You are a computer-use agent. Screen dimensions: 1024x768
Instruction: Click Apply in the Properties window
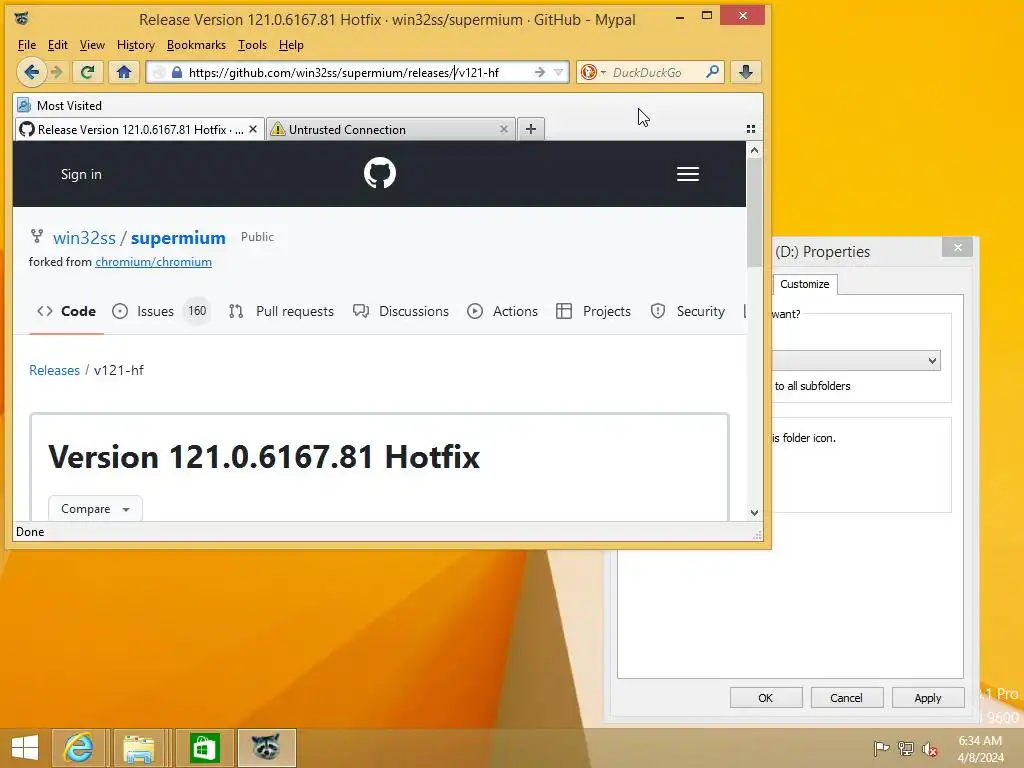pyautogui.click(x=927, y=697)
